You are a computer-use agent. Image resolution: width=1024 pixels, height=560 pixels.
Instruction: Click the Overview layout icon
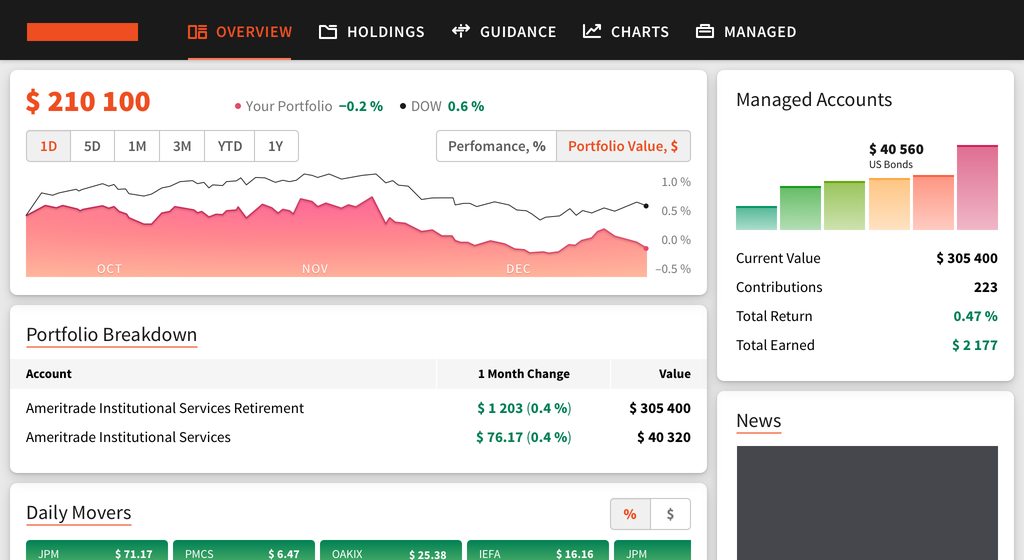[197, 32]
